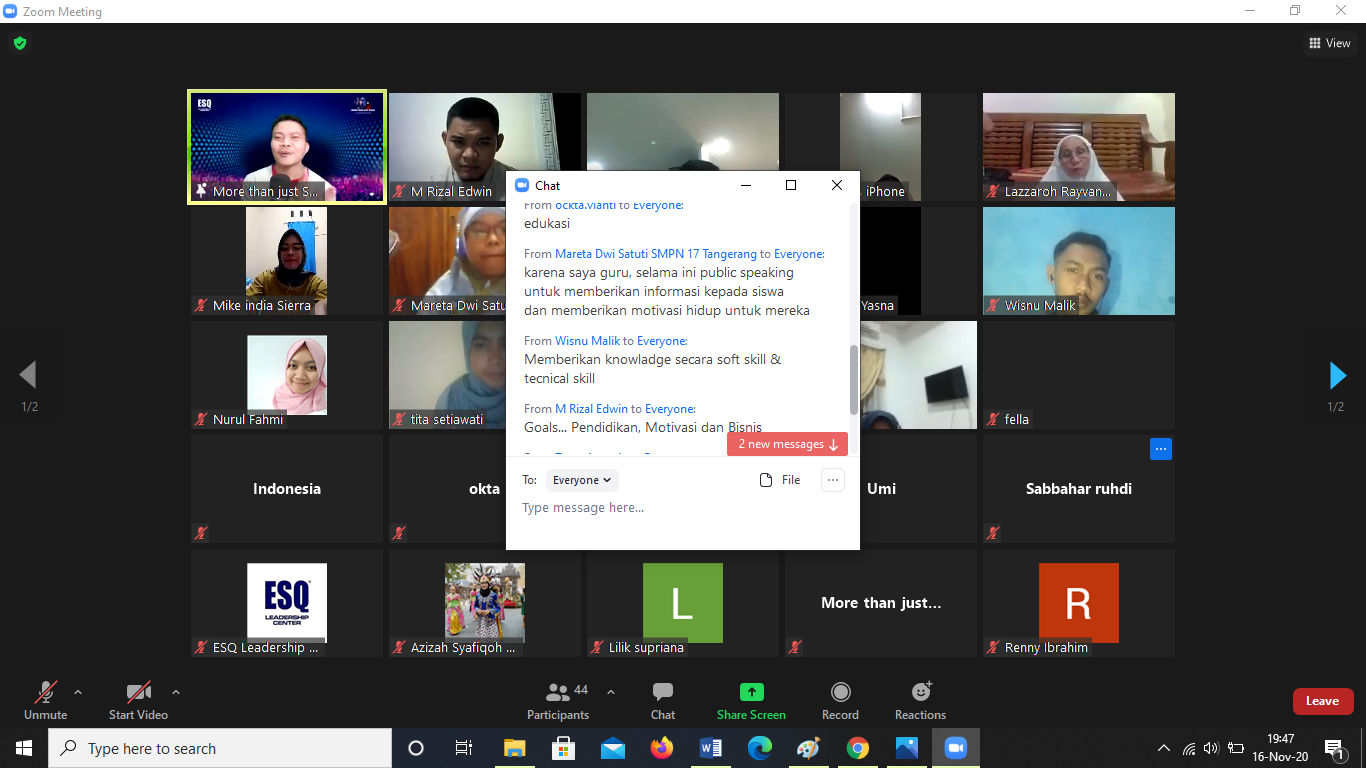
Task: Open options menu on Sabbahar ruhdi tile
Action: 1160,449
